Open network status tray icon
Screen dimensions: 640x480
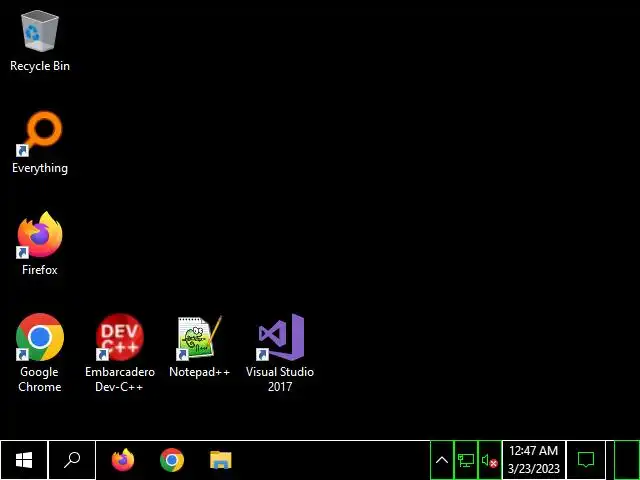coord(466,460)
